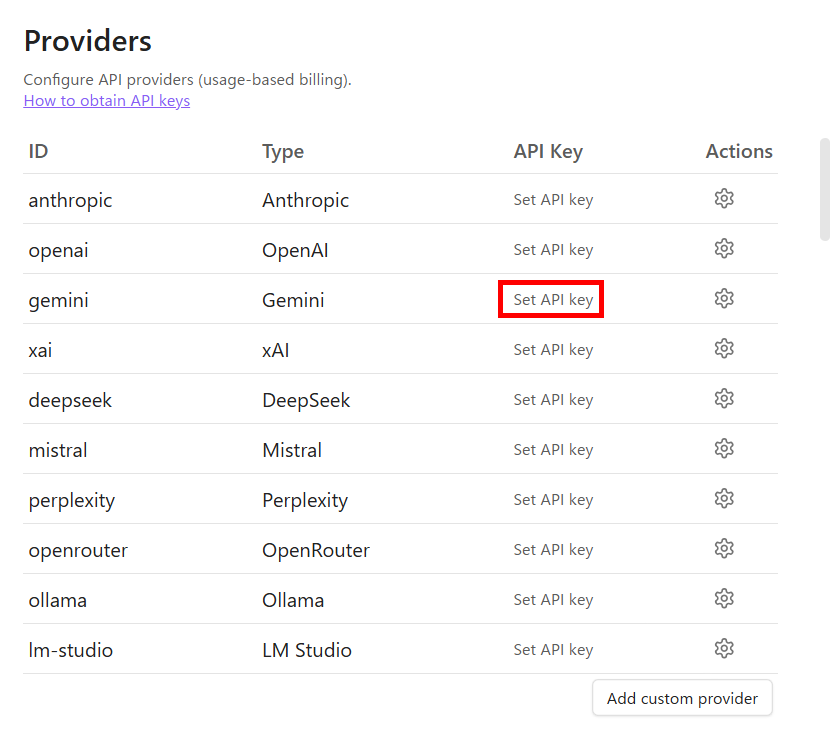
Task: Click the Providers page heading
Action: click(88, 41)
